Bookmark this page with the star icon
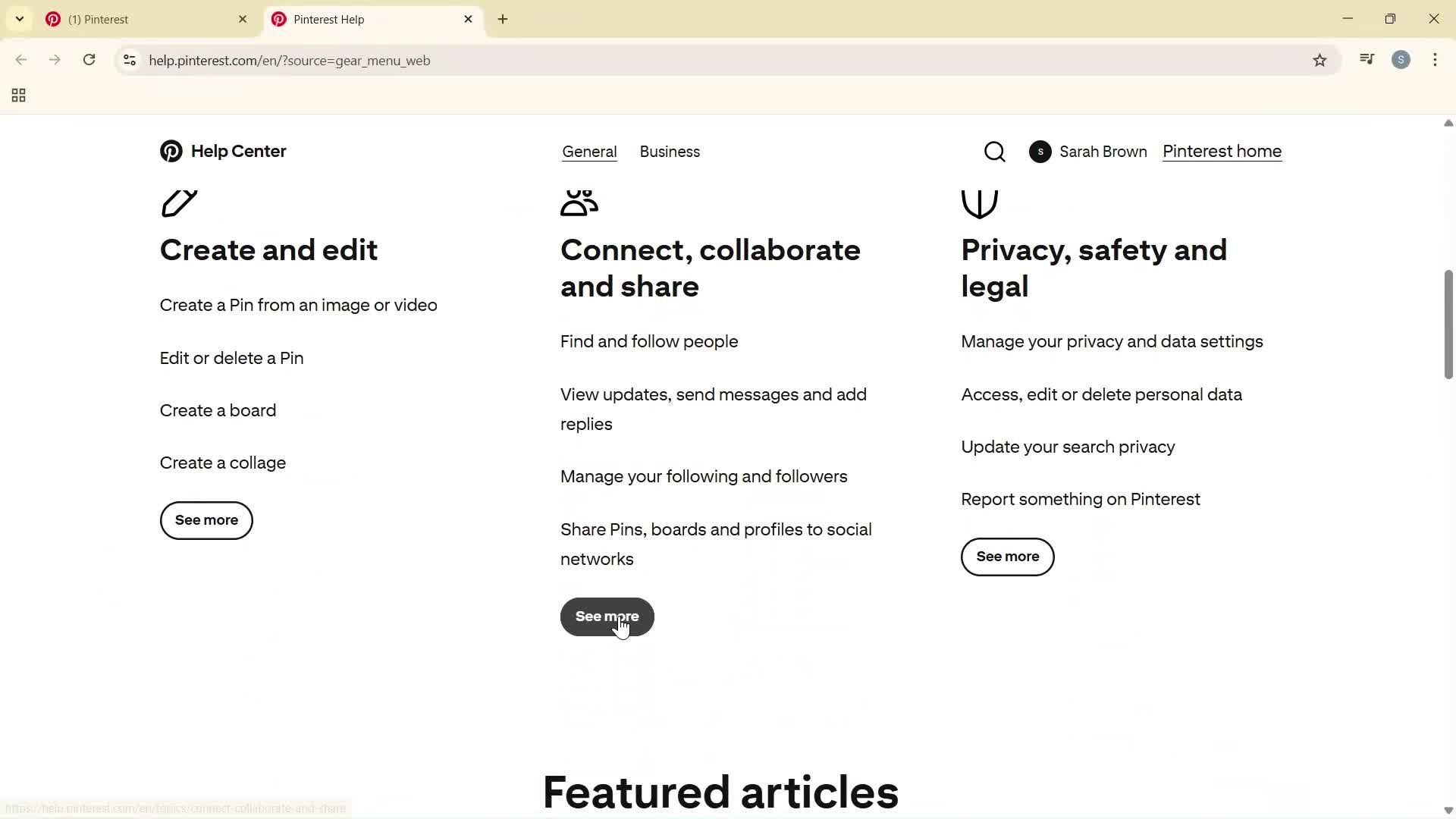The height and width of the screenshot is (819, 1456). pyautogui.click(x=1320, y=60)
